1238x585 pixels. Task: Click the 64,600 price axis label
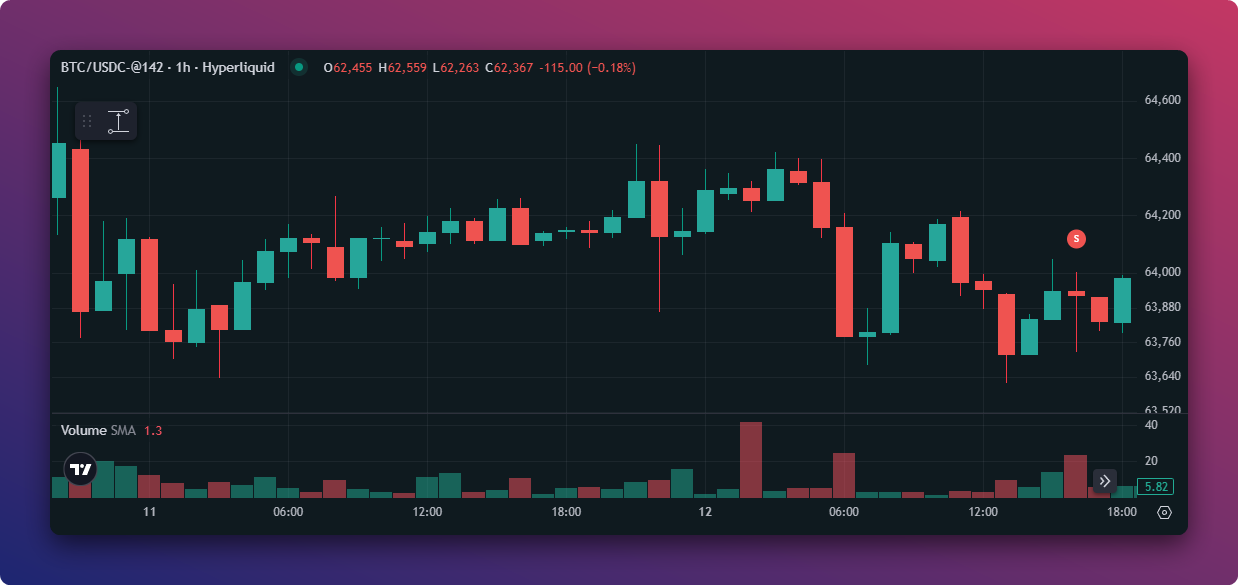[1162, 100]
